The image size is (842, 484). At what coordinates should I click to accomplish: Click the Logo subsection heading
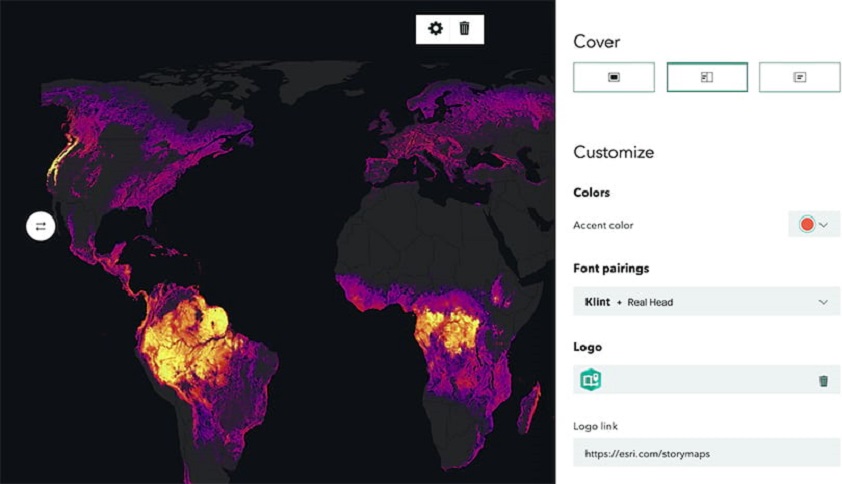587,347
